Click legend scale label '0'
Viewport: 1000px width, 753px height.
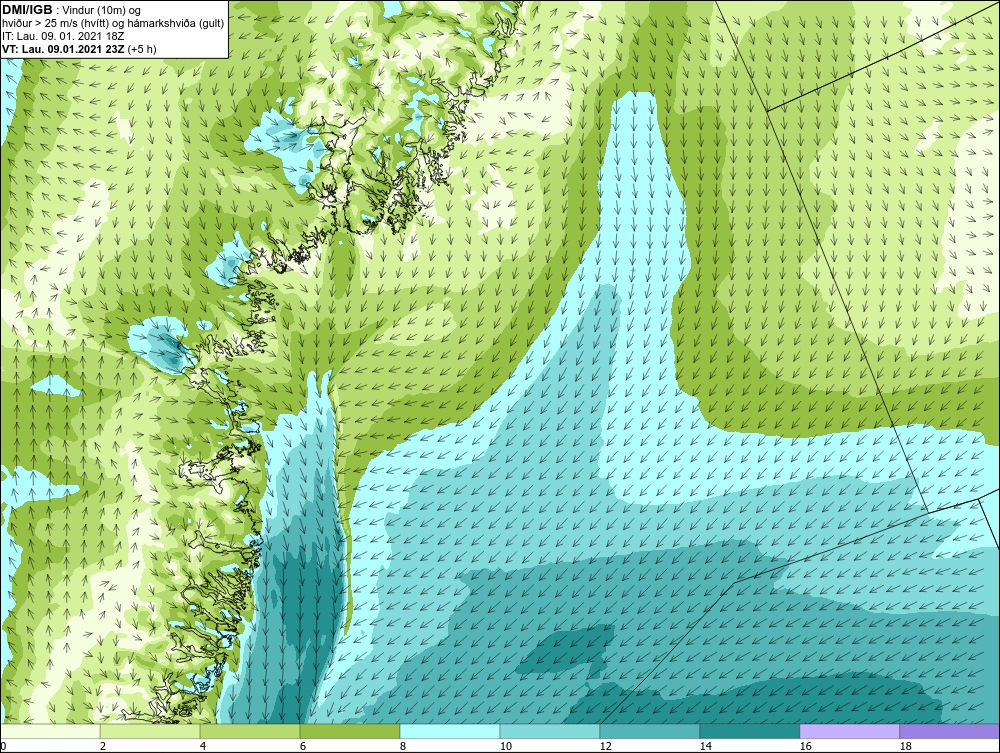(x=4, y=746)
